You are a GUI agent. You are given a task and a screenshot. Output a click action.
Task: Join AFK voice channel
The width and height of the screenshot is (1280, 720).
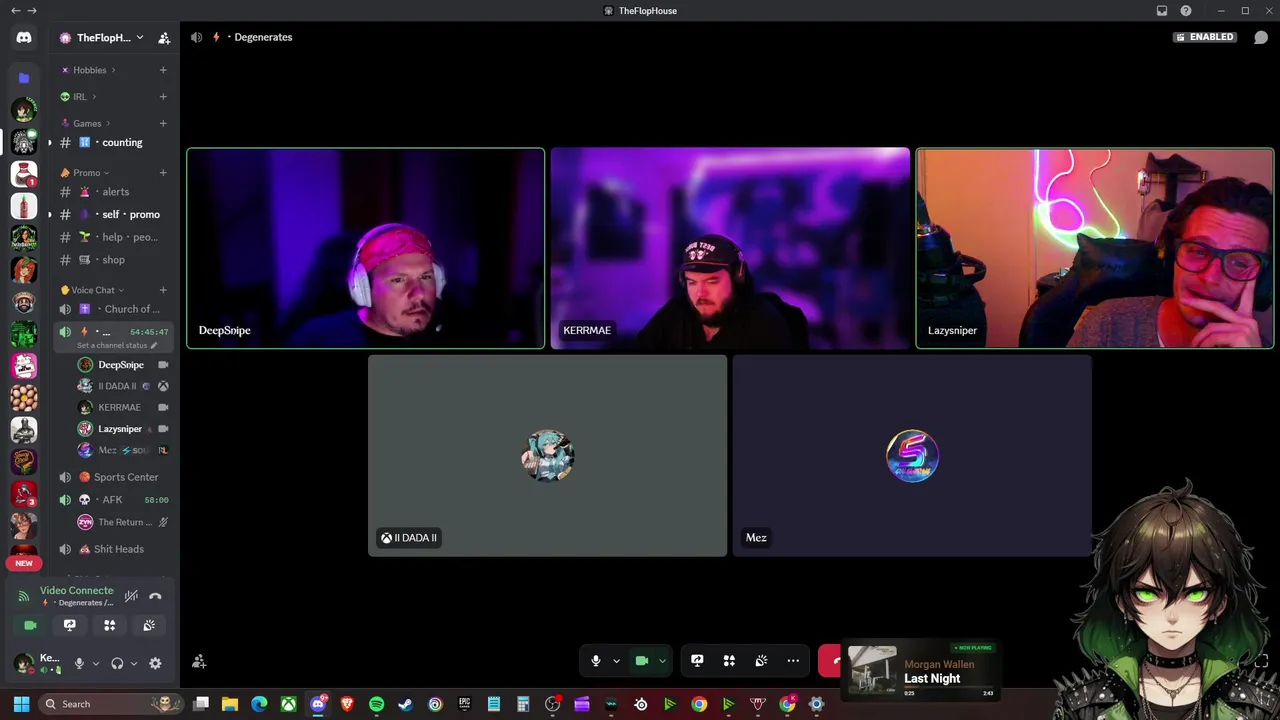[113, 500]
